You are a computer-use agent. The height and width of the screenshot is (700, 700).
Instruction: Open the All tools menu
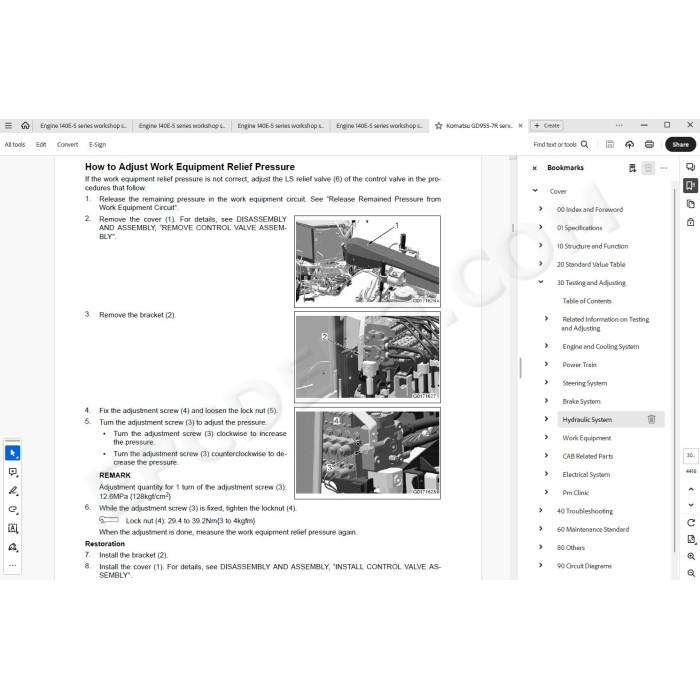(x=15, y=144)
